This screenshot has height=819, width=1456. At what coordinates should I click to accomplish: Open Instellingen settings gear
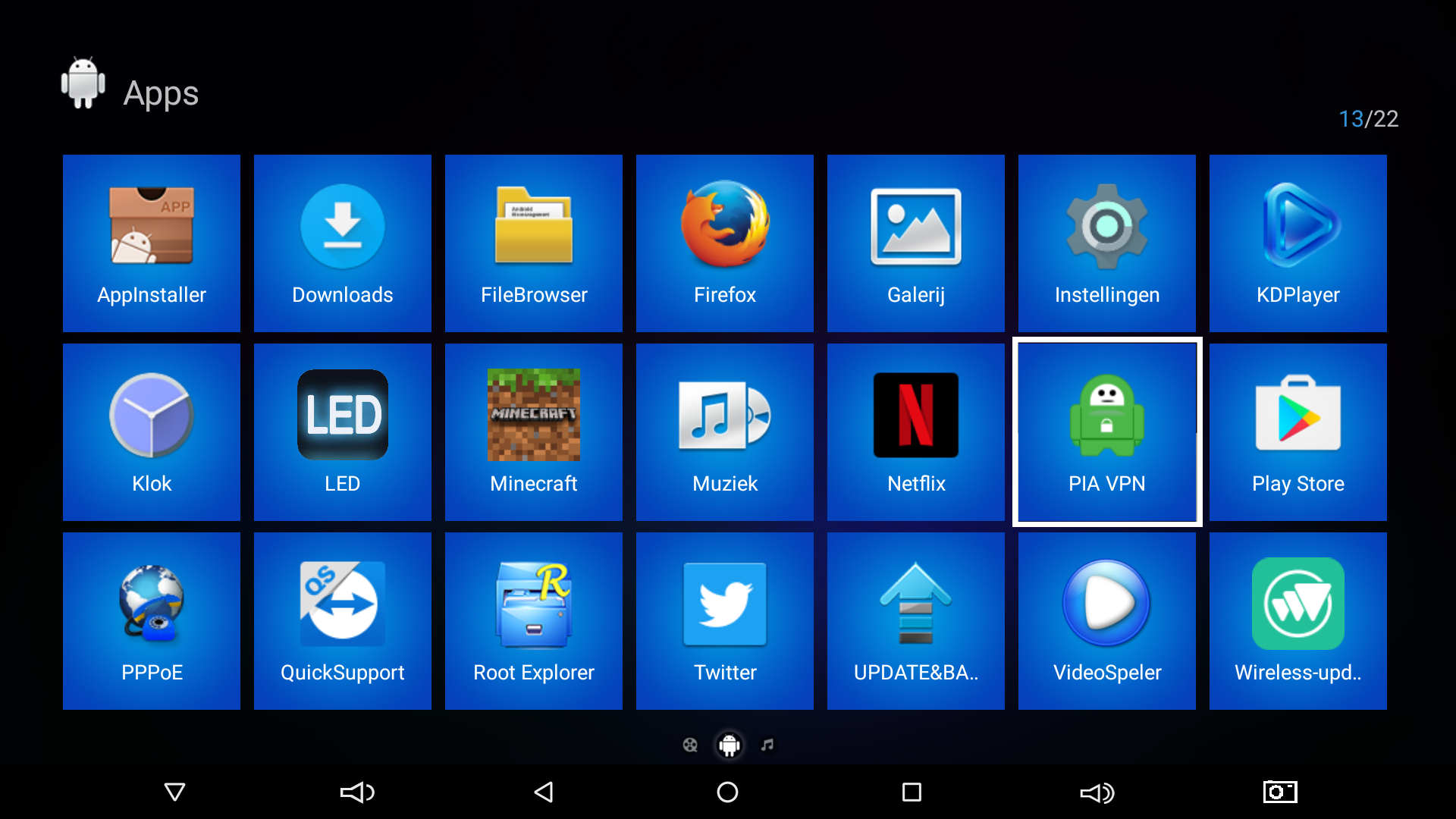pos(1107,243)
